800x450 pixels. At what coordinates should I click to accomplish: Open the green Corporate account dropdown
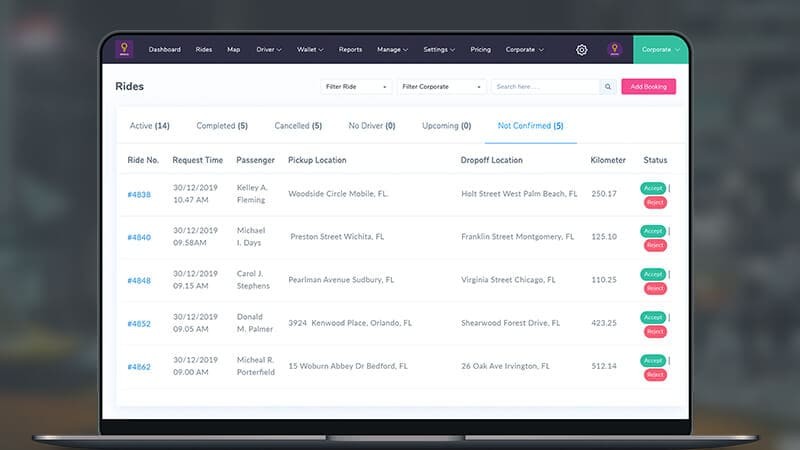point(661,49)
